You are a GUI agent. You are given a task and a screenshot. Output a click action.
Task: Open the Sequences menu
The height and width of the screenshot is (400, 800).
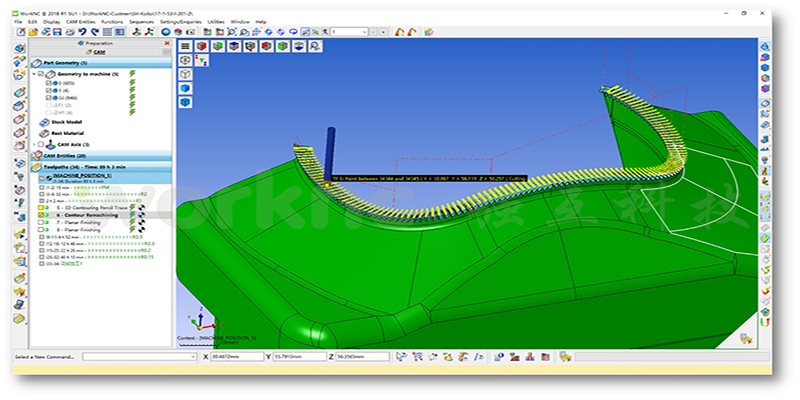point(141,22)
